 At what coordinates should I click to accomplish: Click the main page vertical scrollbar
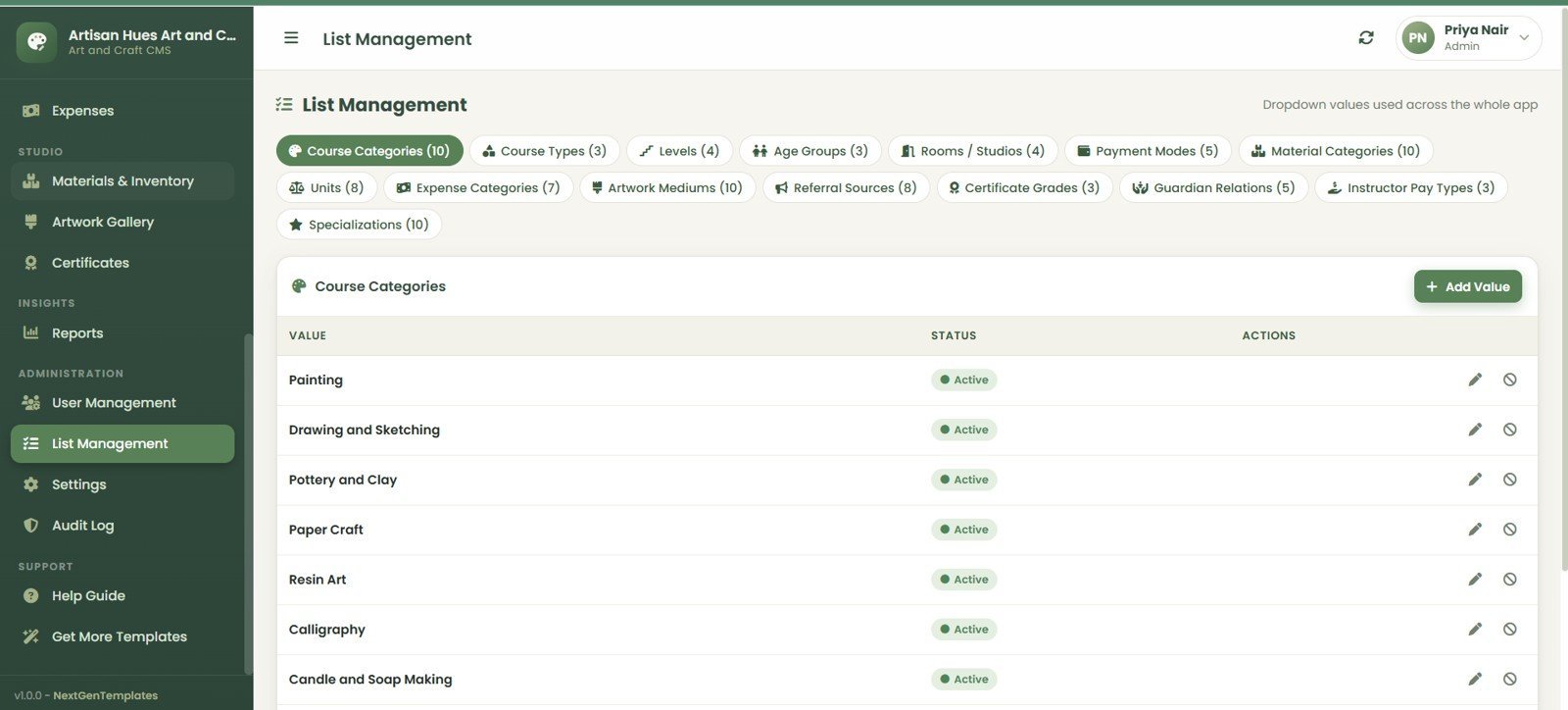[x=1563, y=289]
